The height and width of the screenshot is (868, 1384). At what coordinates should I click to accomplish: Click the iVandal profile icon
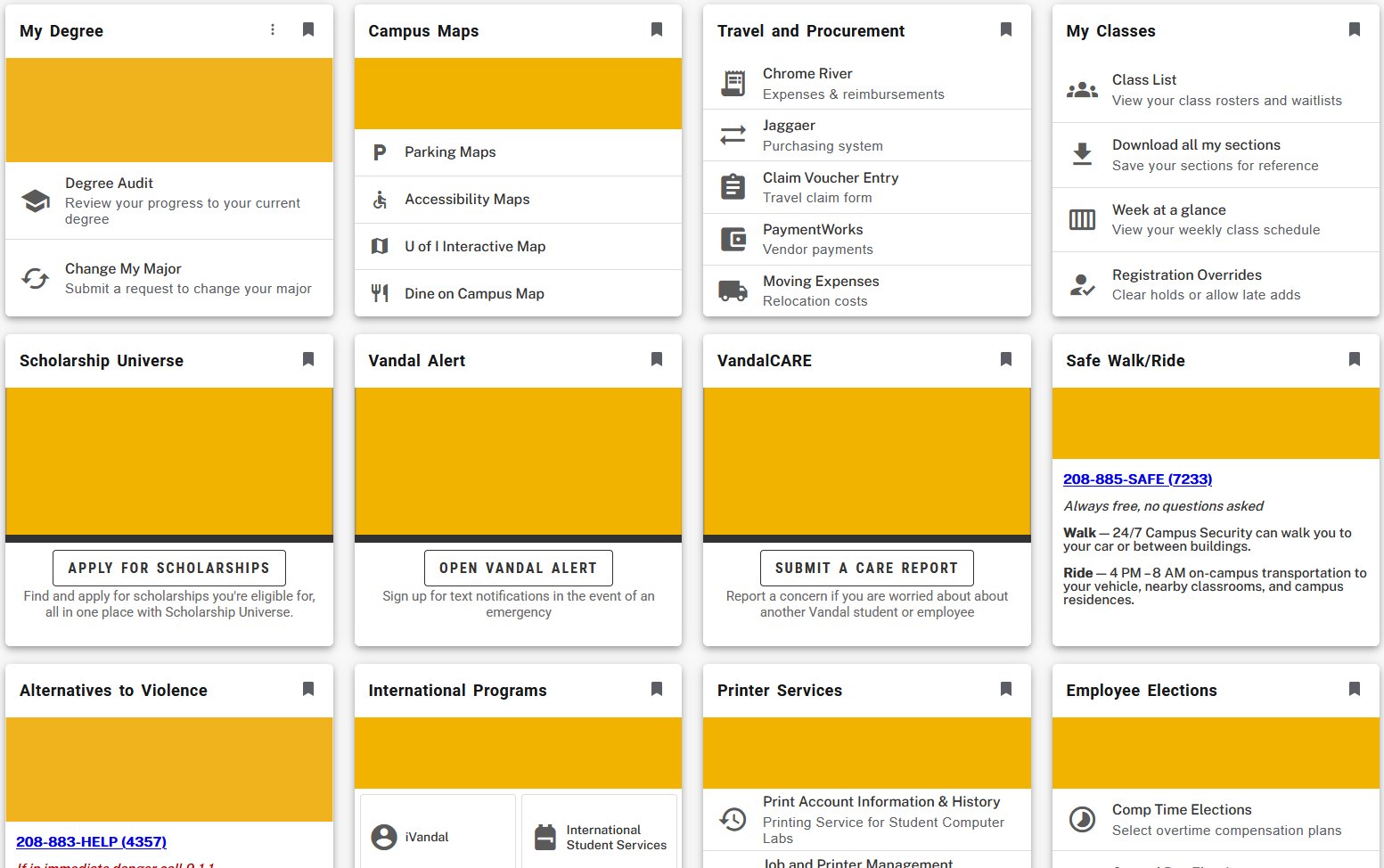click(x=384, y=837)
